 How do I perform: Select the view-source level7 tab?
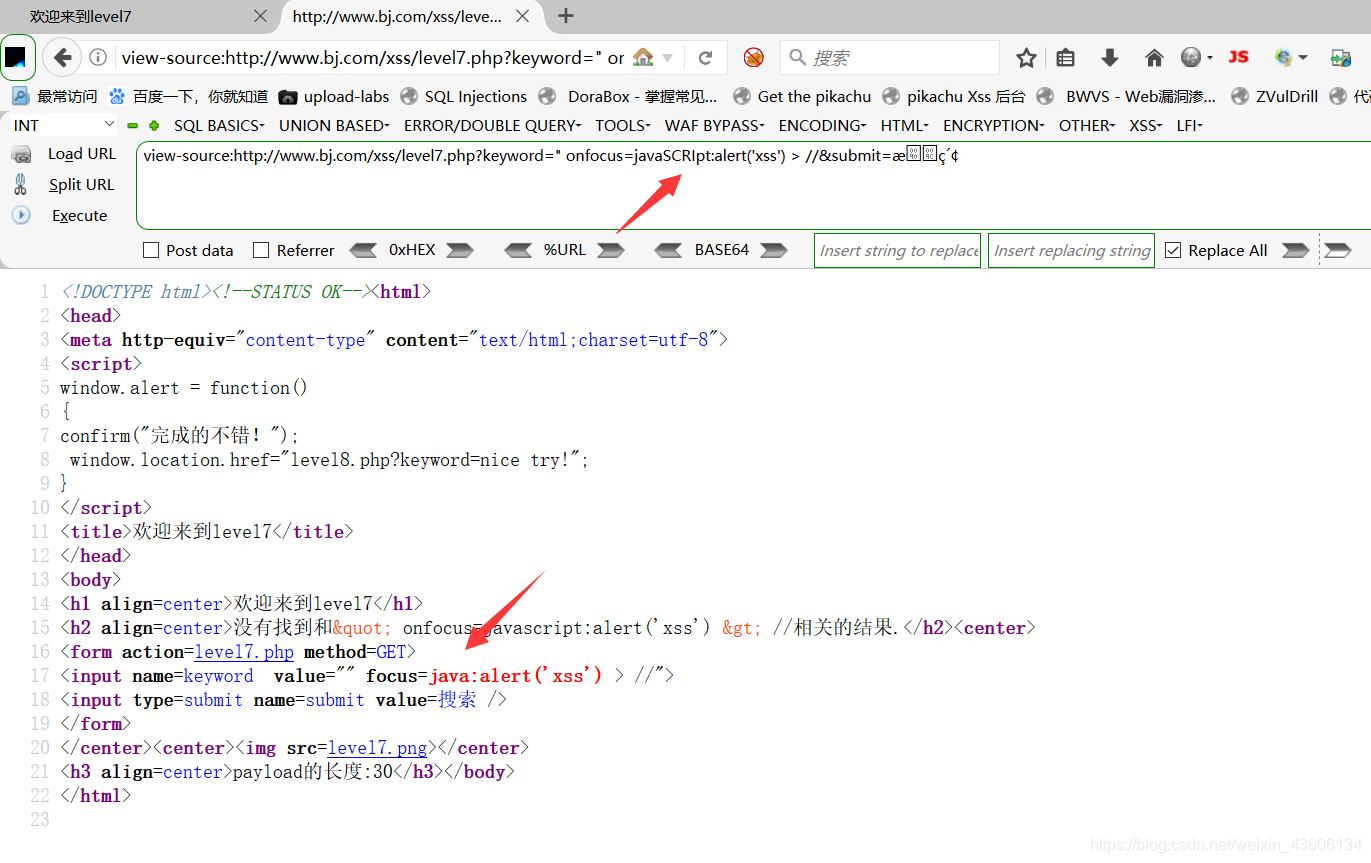(x=410, y=16)
